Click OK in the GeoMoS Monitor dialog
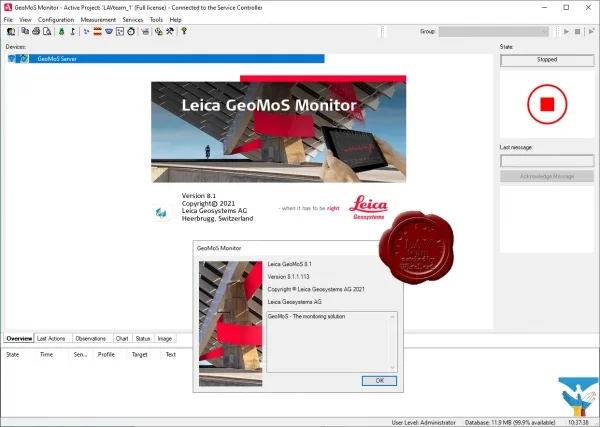This screenshot has height=427, width=600. pos(379,381)
